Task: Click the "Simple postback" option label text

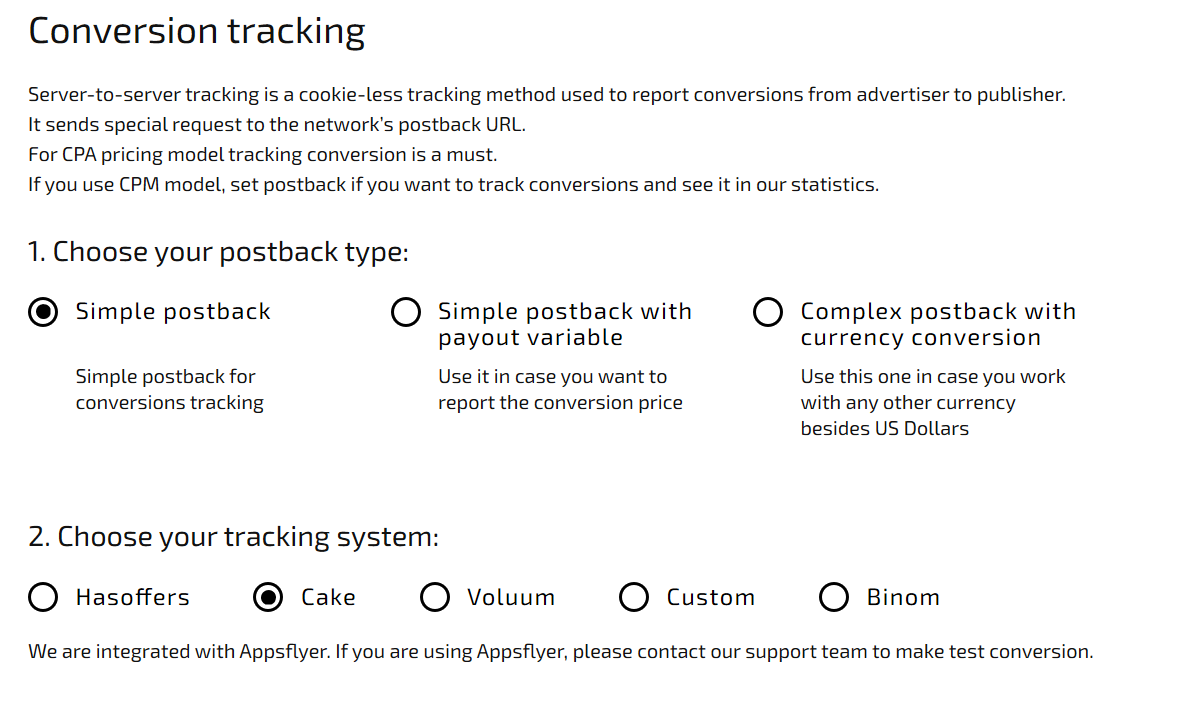Action: [173, 312]
